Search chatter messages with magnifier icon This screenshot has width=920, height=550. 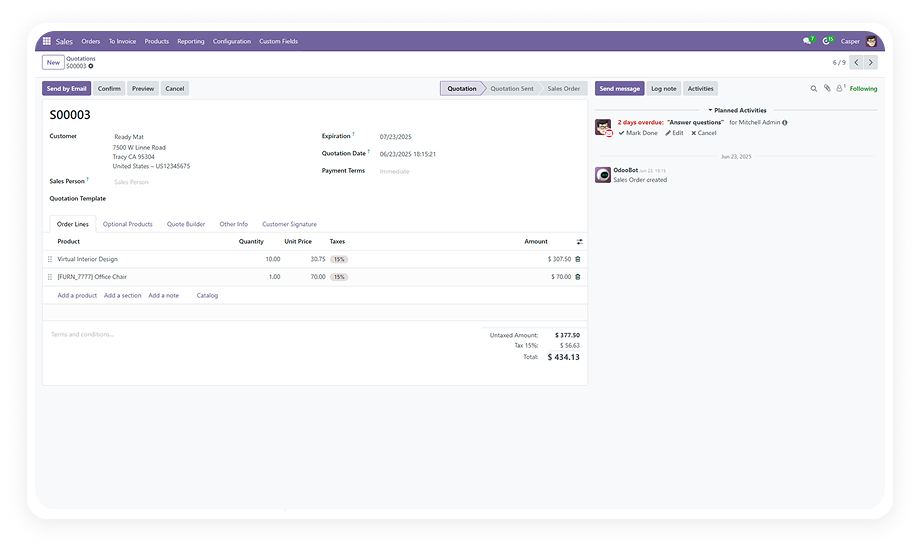coord(814,89)
